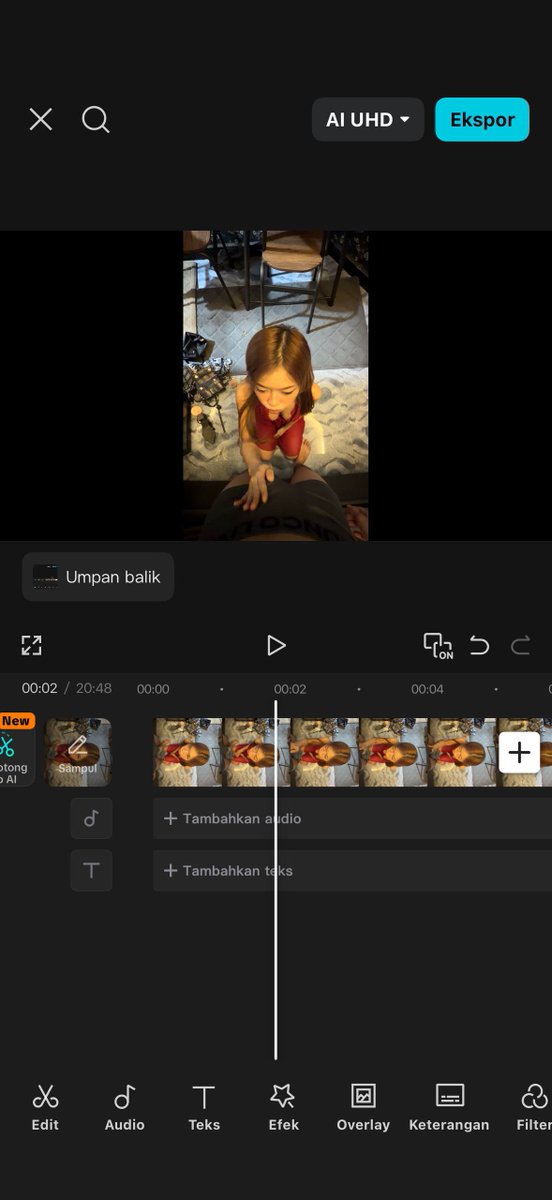This screenshot has height=1200, width=552.
Task: Open the Edit scissors tool
Action: coord(45,1108)
